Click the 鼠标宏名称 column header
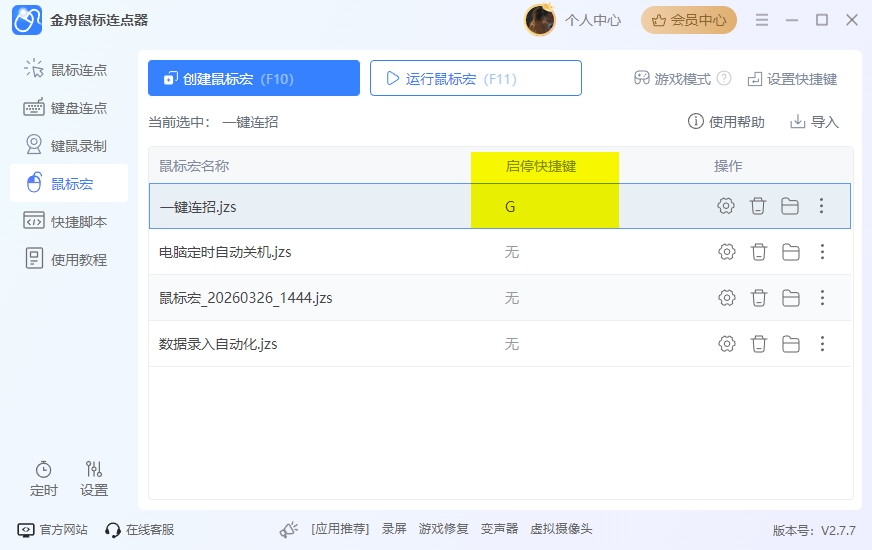Screen dimensions: 872x550 pos(194,166)
